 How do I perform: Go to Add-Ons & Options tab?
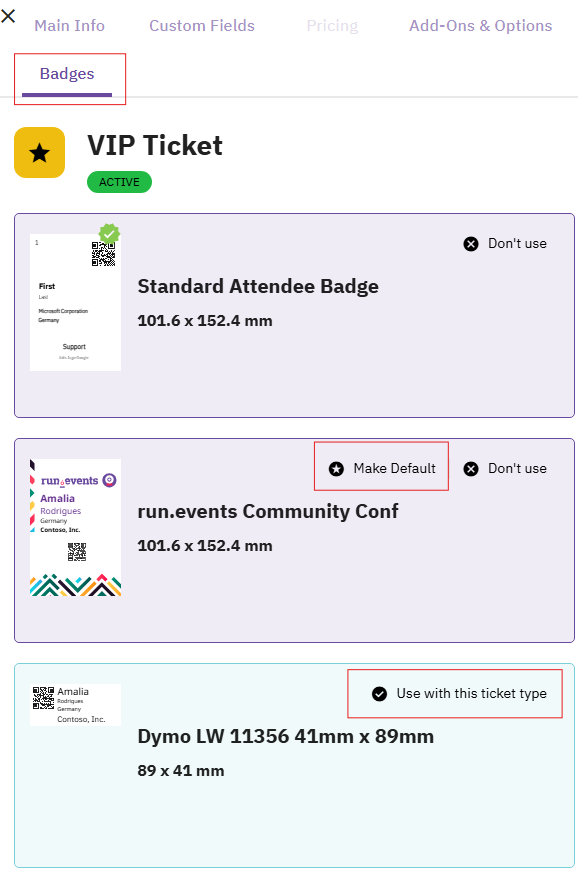(481, 26)
